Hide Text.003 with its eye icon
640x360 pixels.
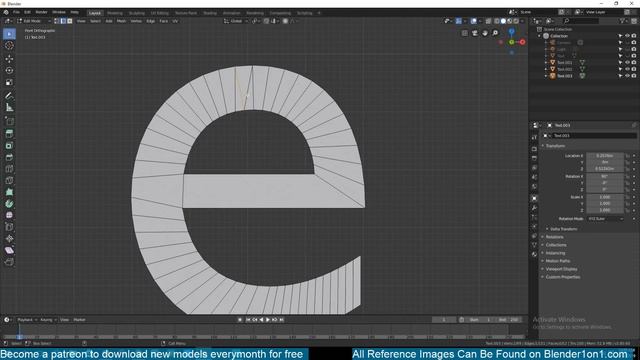tap(627, 76)
